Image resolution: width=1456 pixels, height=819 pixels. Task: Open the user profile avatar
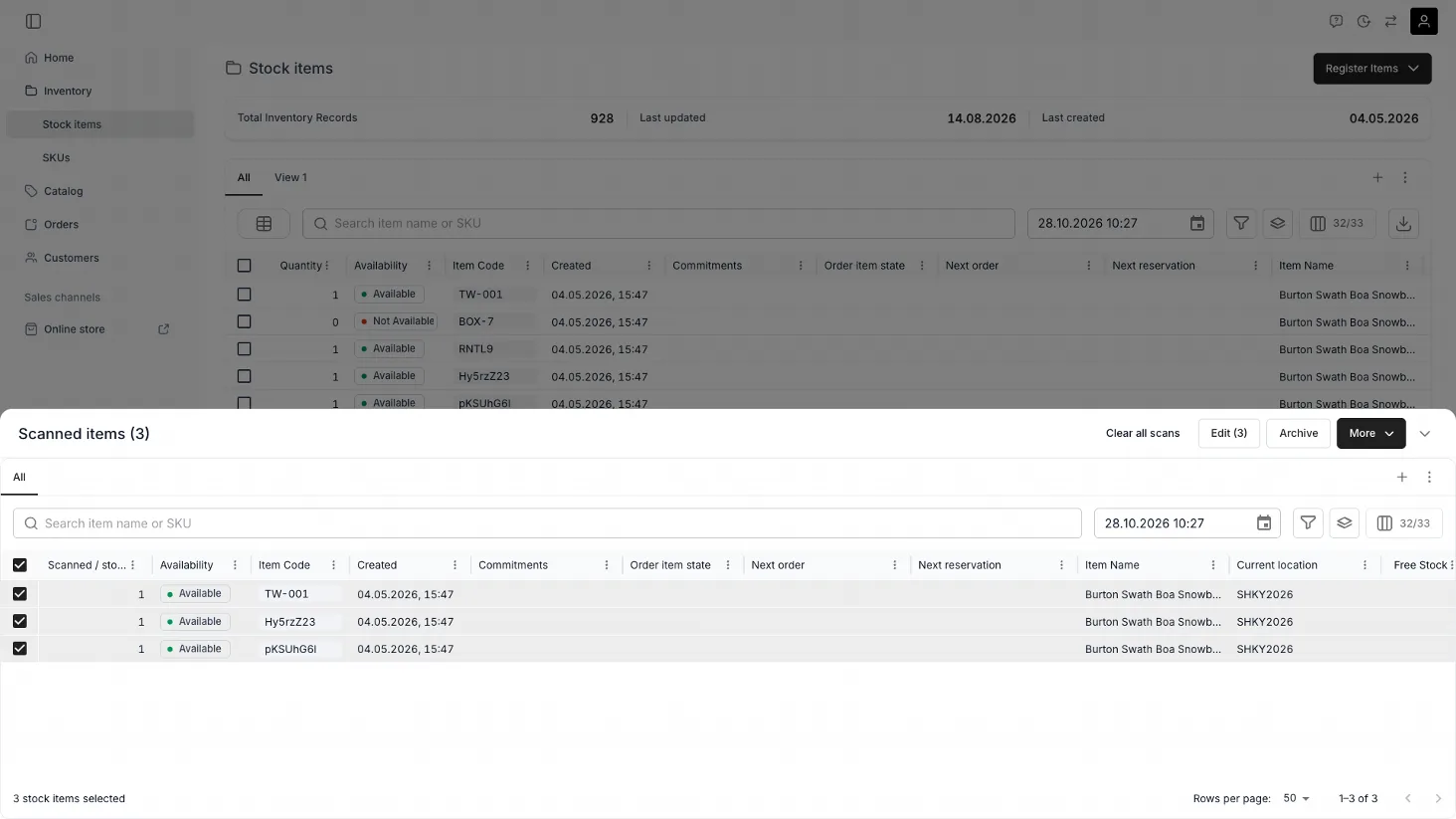pos(1423,21)
